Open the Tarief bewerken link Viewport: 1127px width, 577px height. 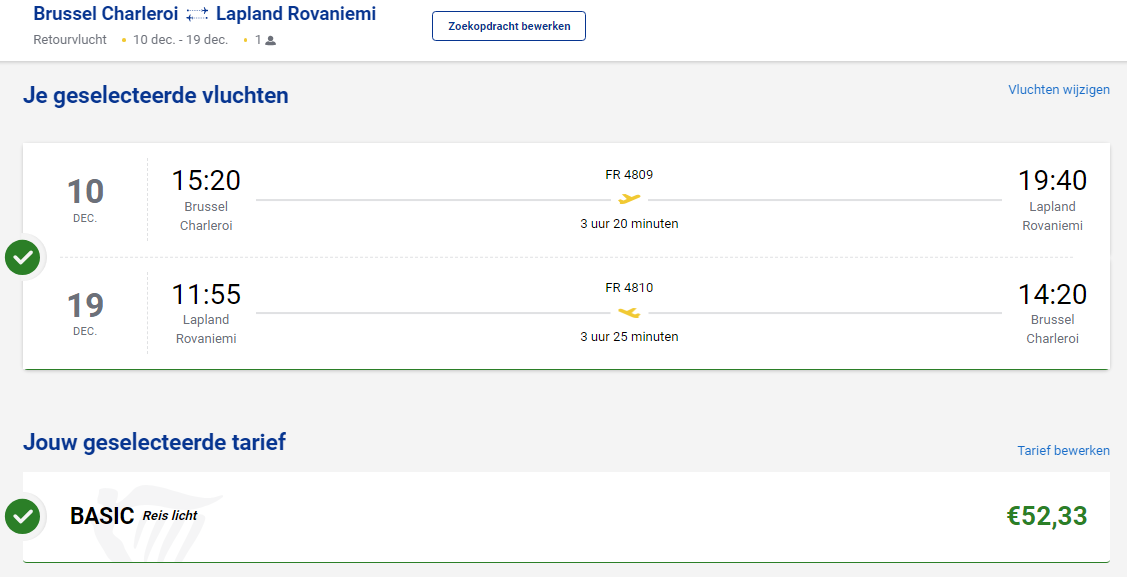(1063, 451)
